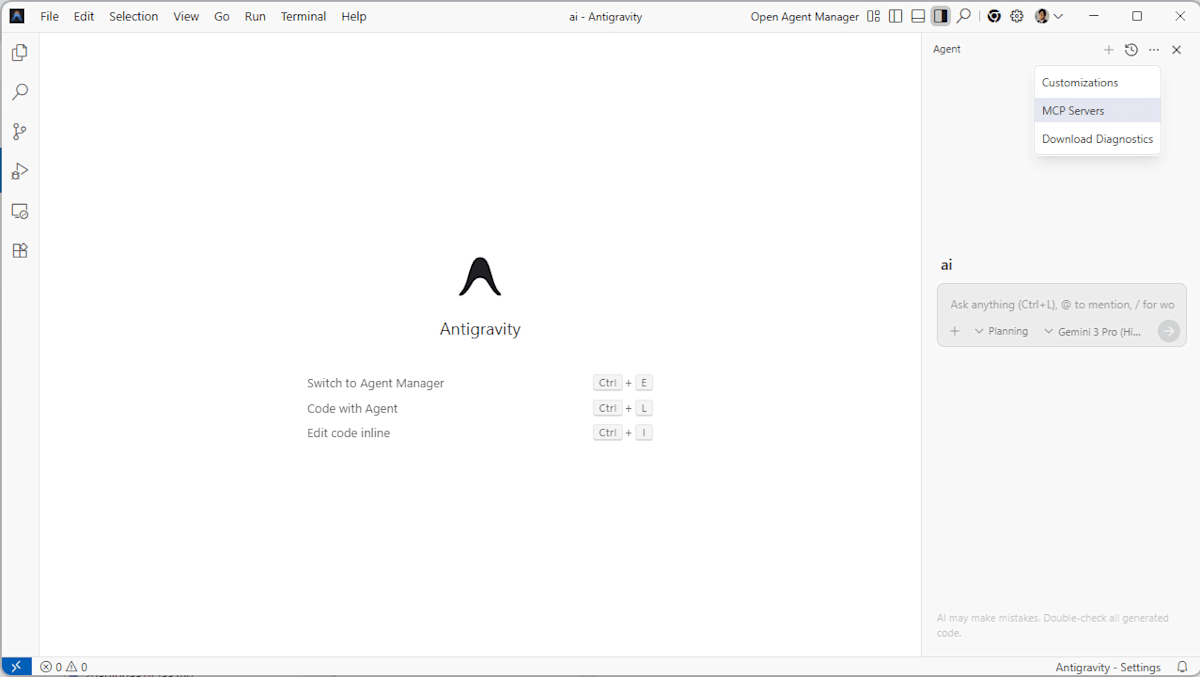The height and width of the screenshot is (677, 1200).
Task: Open the File menu
Action: pos(49,16)
